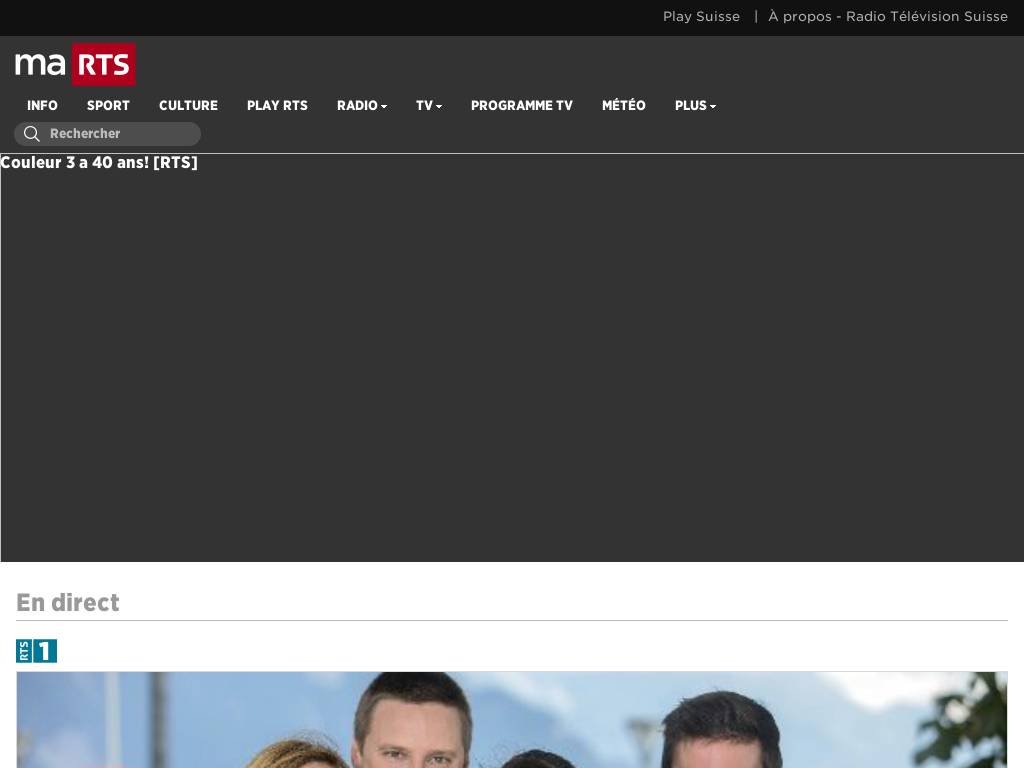The image size is (1024, 768).
Task: Open the Météo page
Action: pos(624,106)
